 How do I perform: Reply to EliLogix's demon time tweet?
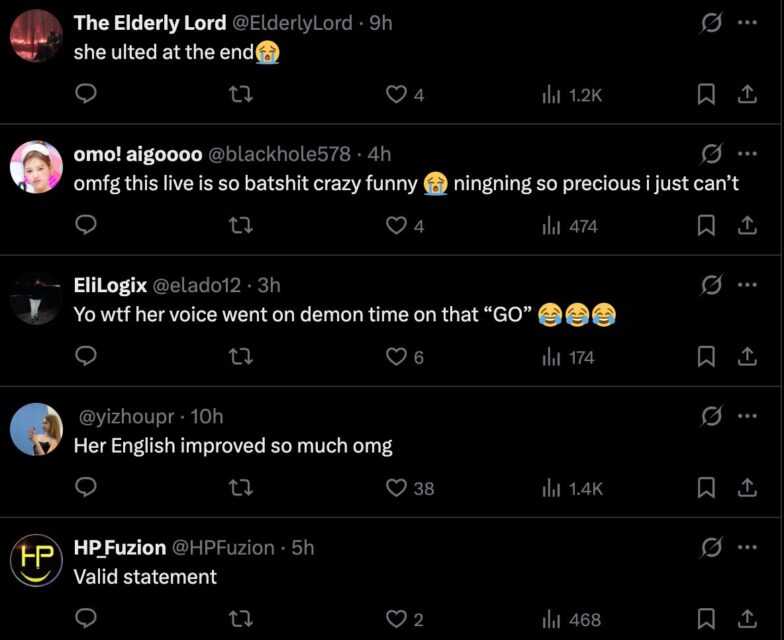click(x=87, y=357)
